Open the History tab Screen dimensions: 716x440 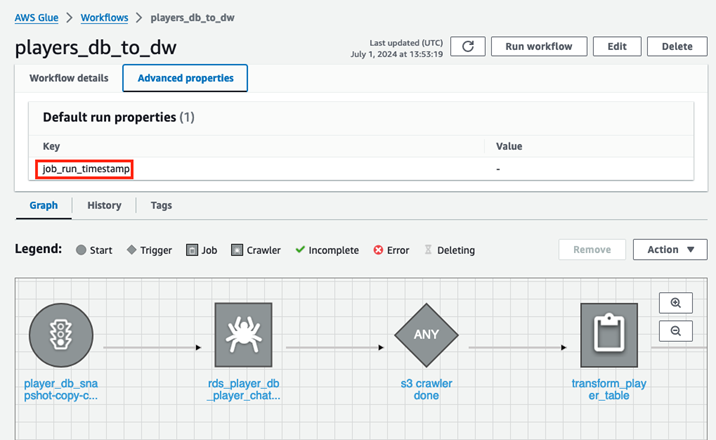point(104,205)
